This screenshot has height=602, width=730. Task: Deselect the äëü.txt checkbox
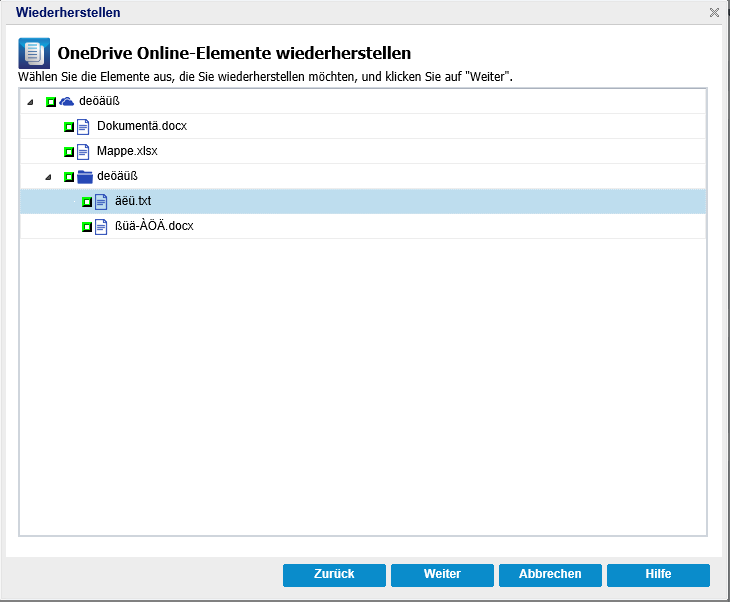click(x=87, y=202)
